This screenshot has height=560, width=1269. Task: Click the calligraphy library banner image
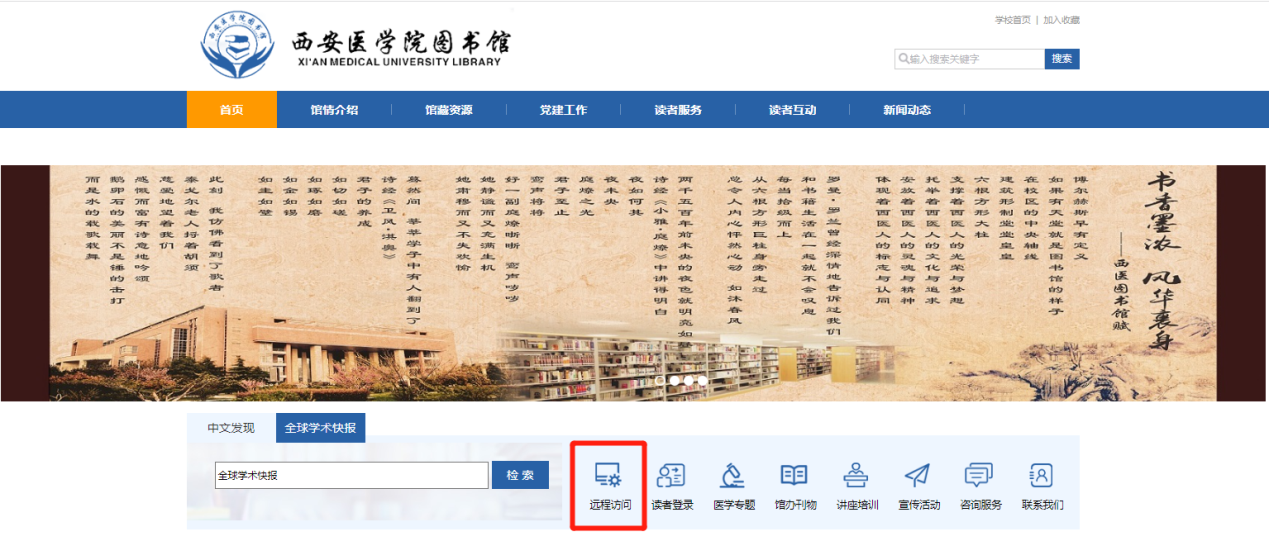[634, 283]
